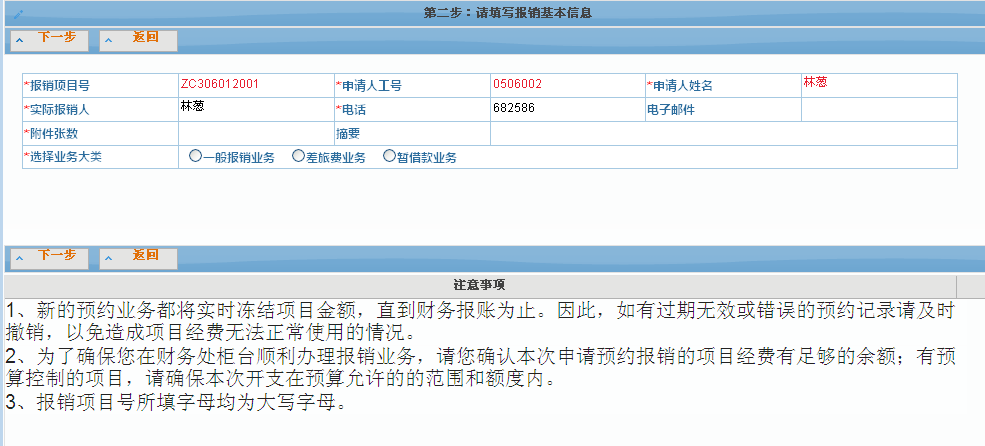The width and height of the screenshot is (985, 446).
Task: Click the caret icon on the 下一步 button above the form
Action: (x=20, y=41)
